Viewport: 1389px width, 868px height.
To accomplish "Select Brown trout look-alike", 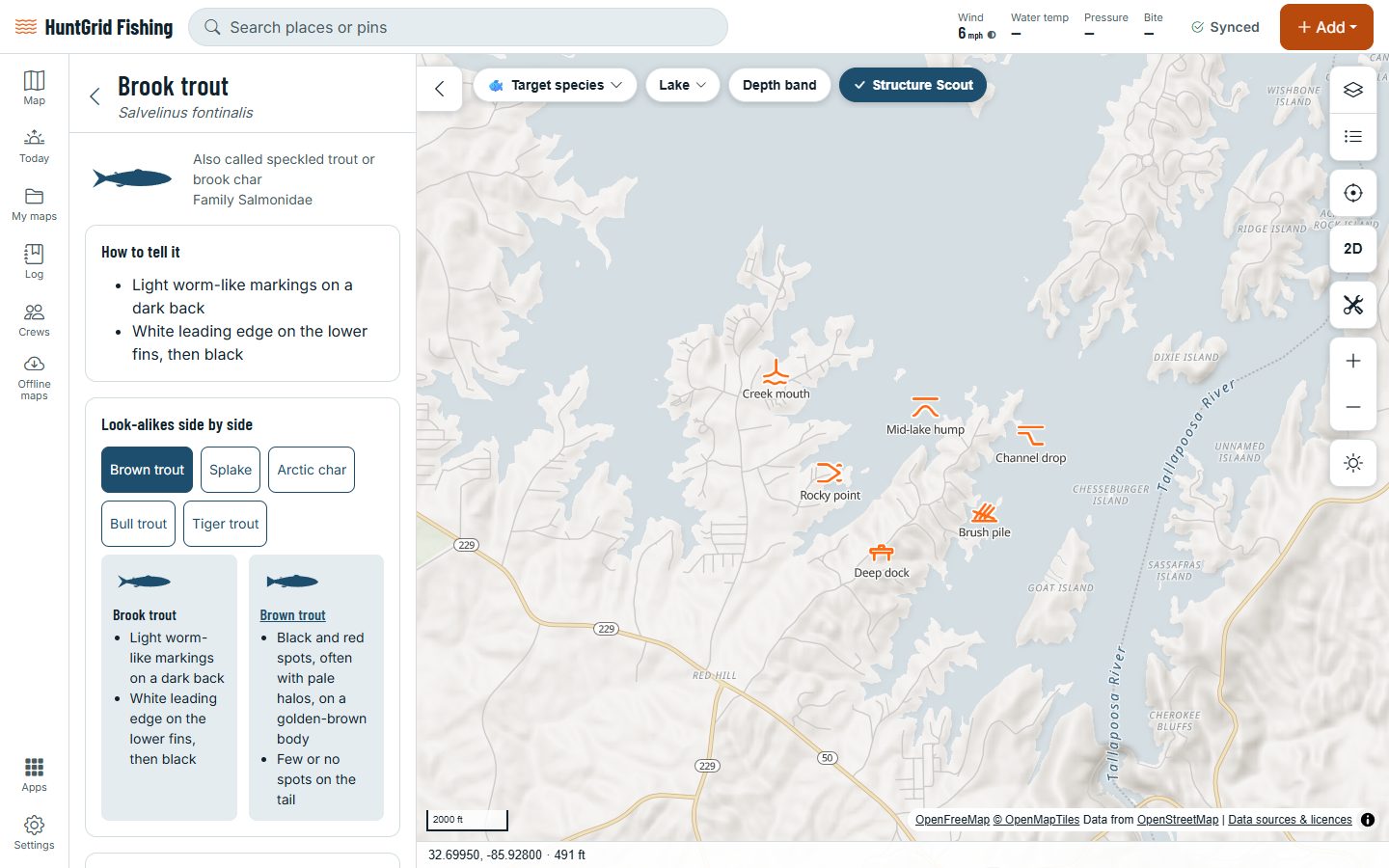I will [147, 470].
